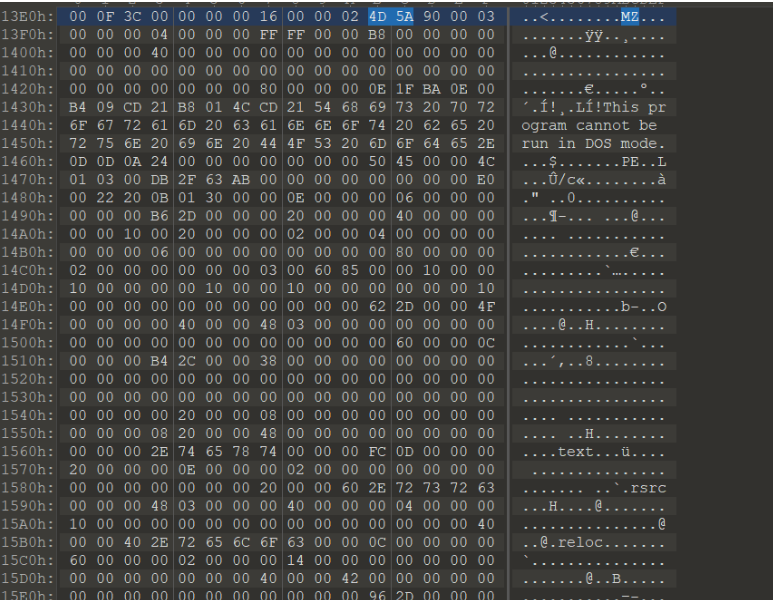Click the highlighted MZ text in the ASCII column

[630, 17]
